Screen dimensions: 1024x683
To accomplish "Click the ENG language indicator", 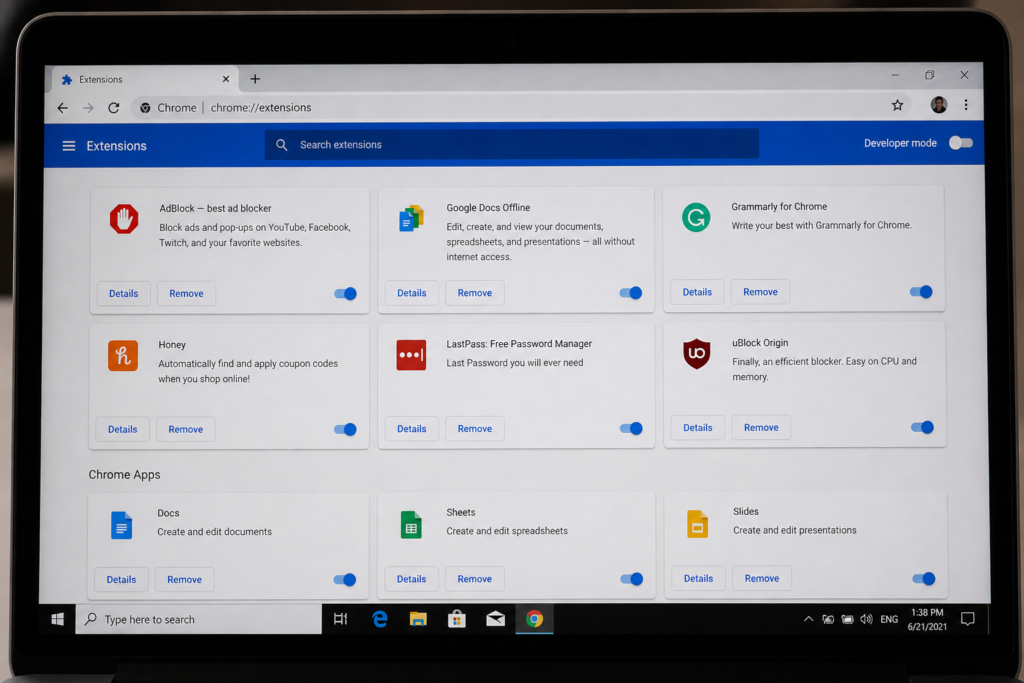I will coord(889,619).
